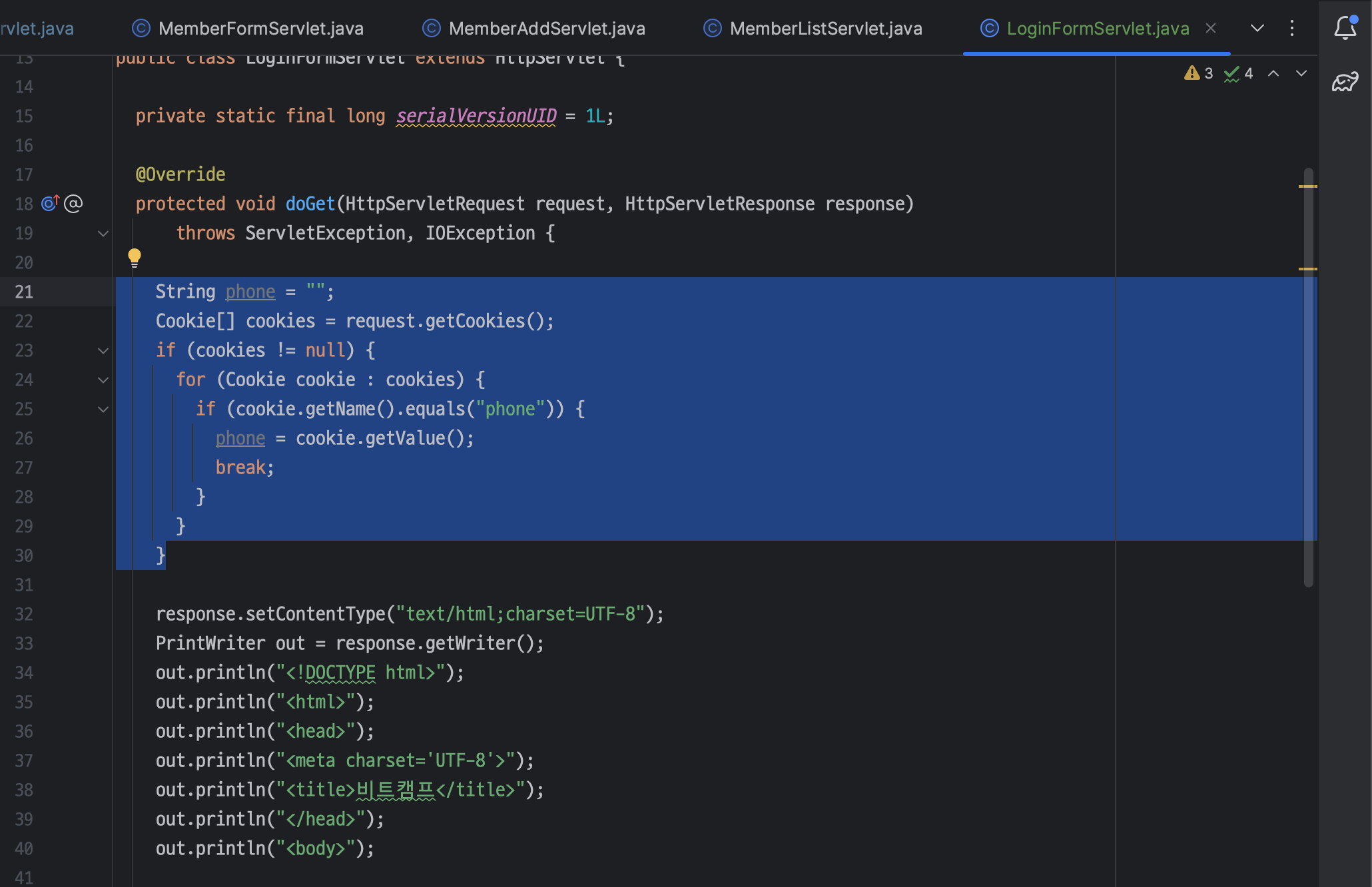Fold the for loop on line 24

pyautogui.click(x=103, y=380)
